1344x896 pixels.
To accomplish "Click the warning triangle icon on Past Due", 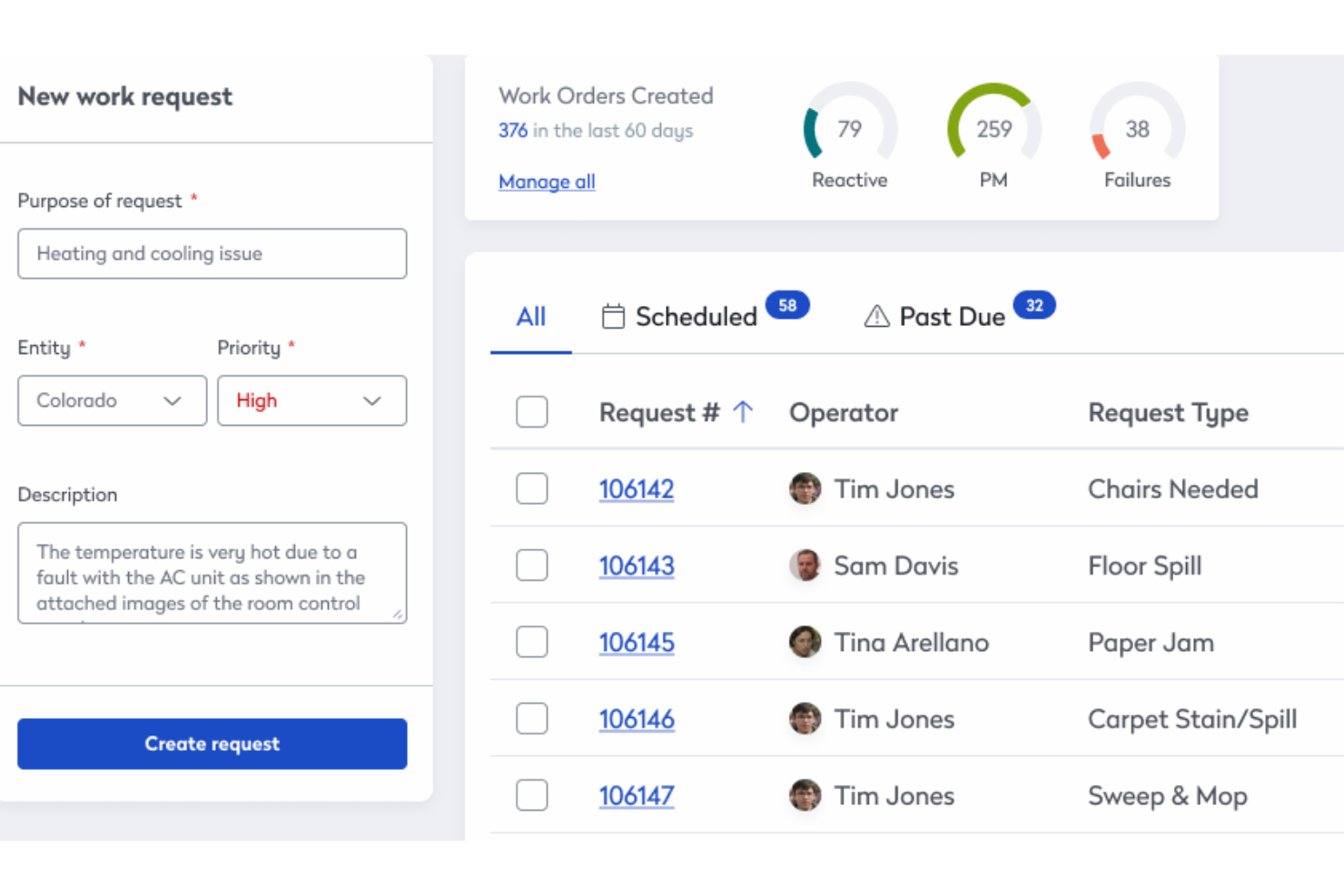I will coord(876,316).
